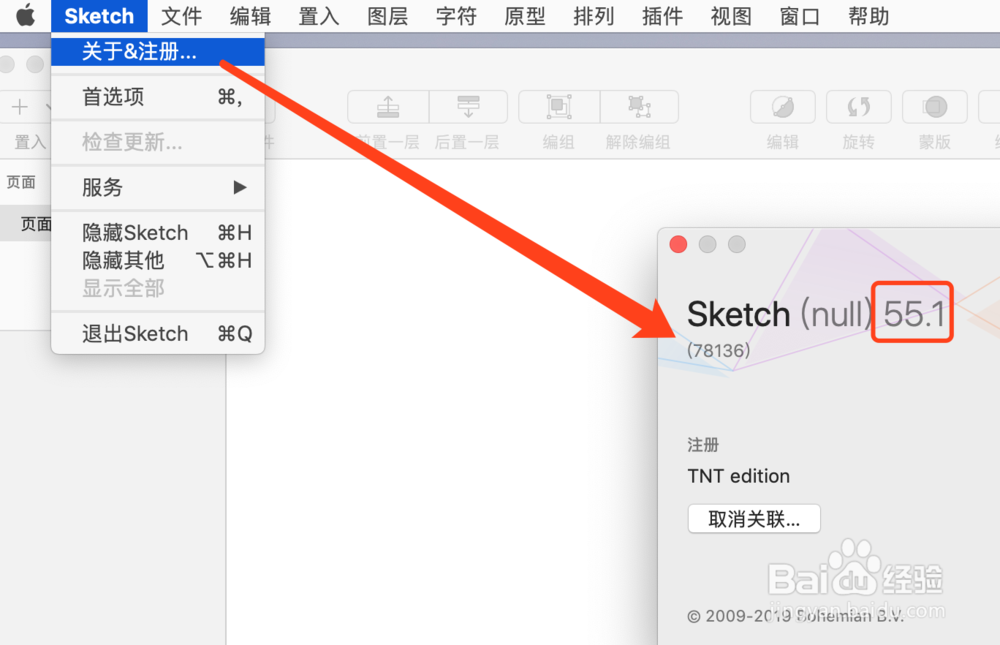Open the Sketch application menu
The image size is (1000, 645).
click(99, 16)
